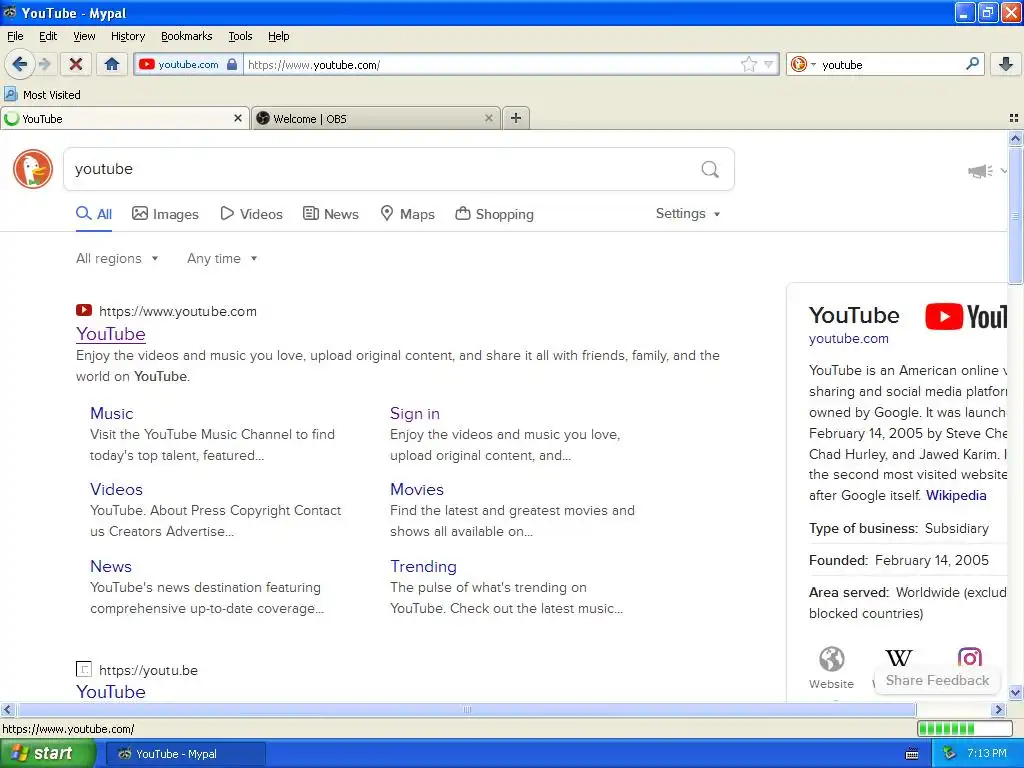The width and height of the screenshot is (1024, 768).
Task: Open the Website globe icon in the info panel
Action: [831, 659]
